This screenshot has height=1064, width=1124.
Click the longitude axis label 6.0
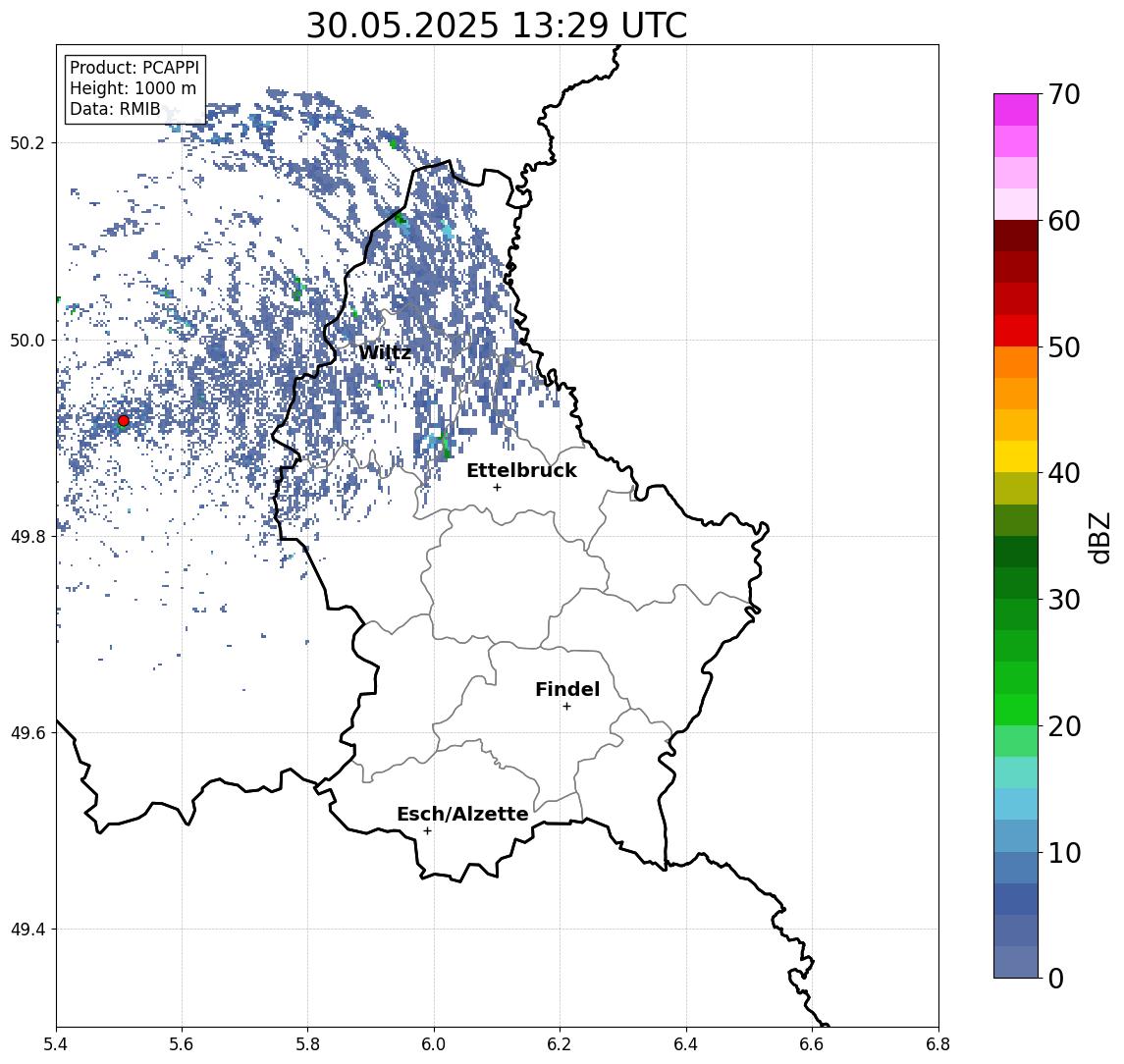coord(434,1044)
